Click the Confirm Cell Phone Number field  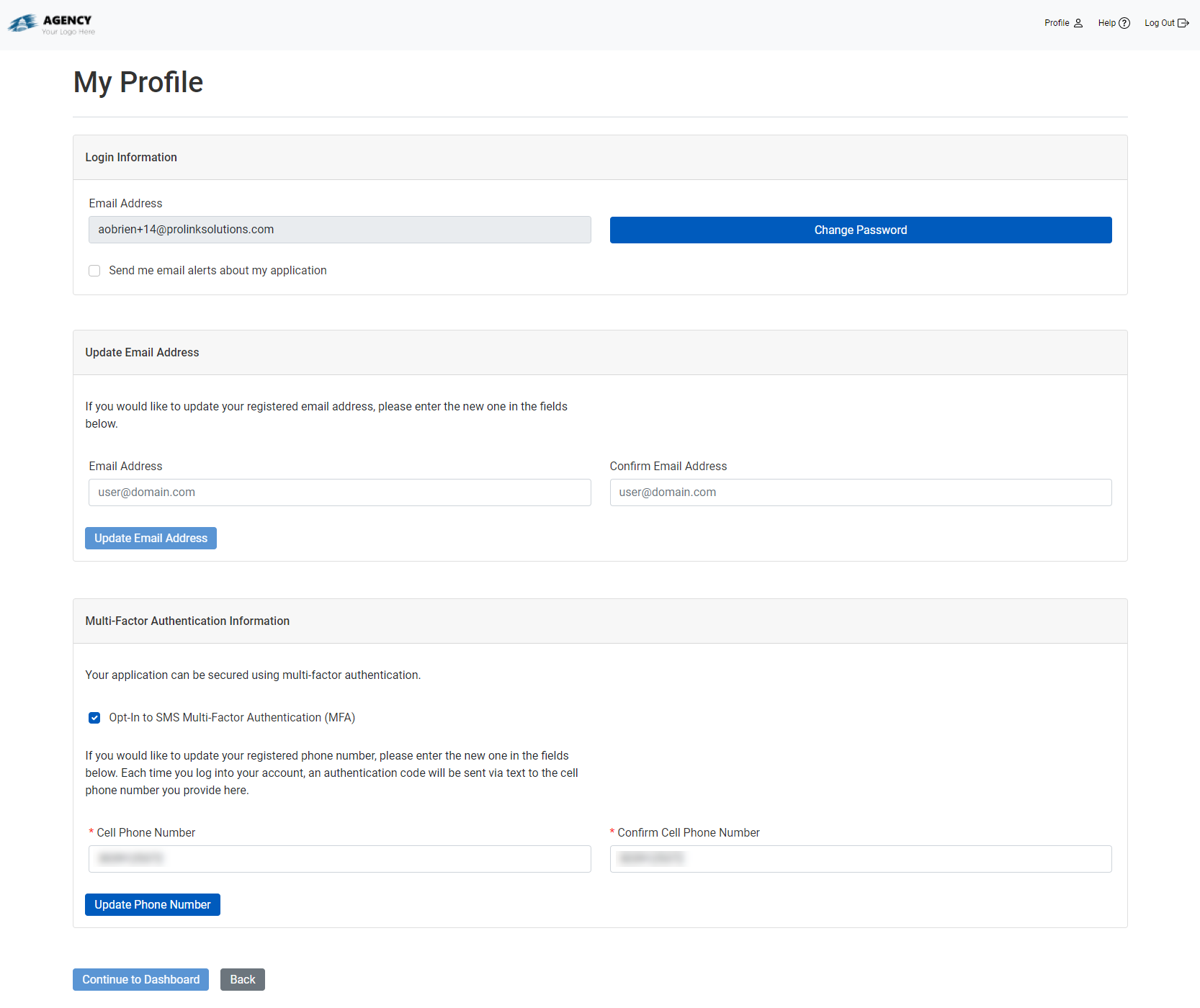(x=860, y=859)
